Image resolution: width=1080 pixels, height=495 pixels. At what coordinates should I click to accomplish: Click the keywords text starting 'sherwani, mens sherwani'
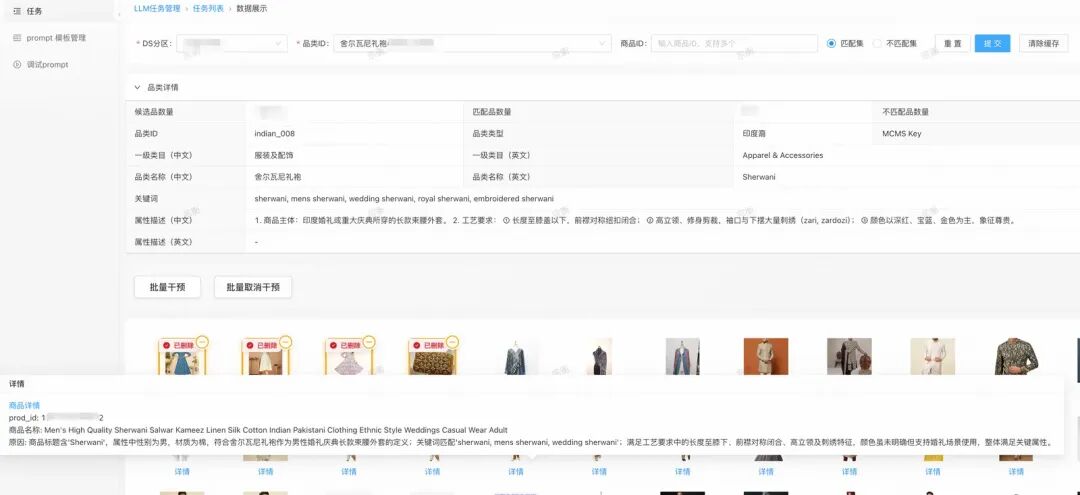tap(404, 199)
